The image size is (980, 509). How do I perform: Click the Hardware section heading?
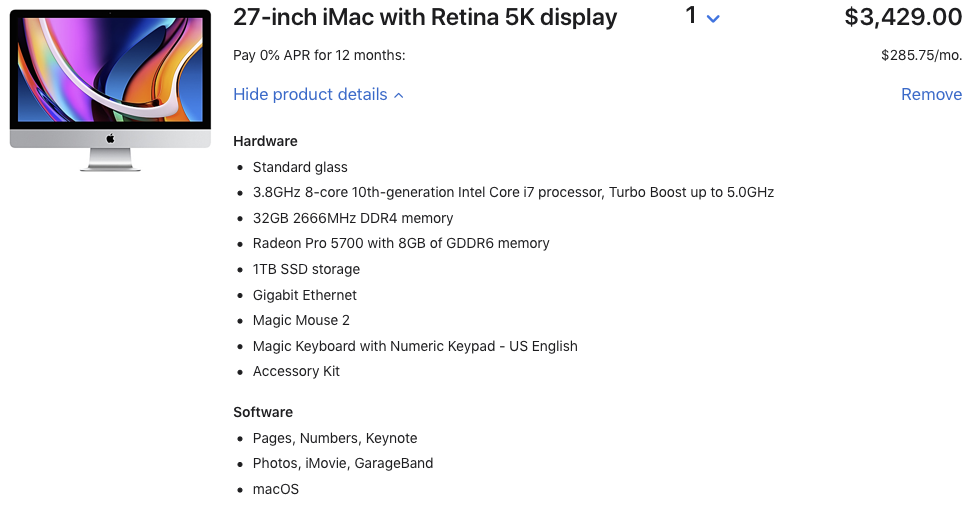(265, 141)
